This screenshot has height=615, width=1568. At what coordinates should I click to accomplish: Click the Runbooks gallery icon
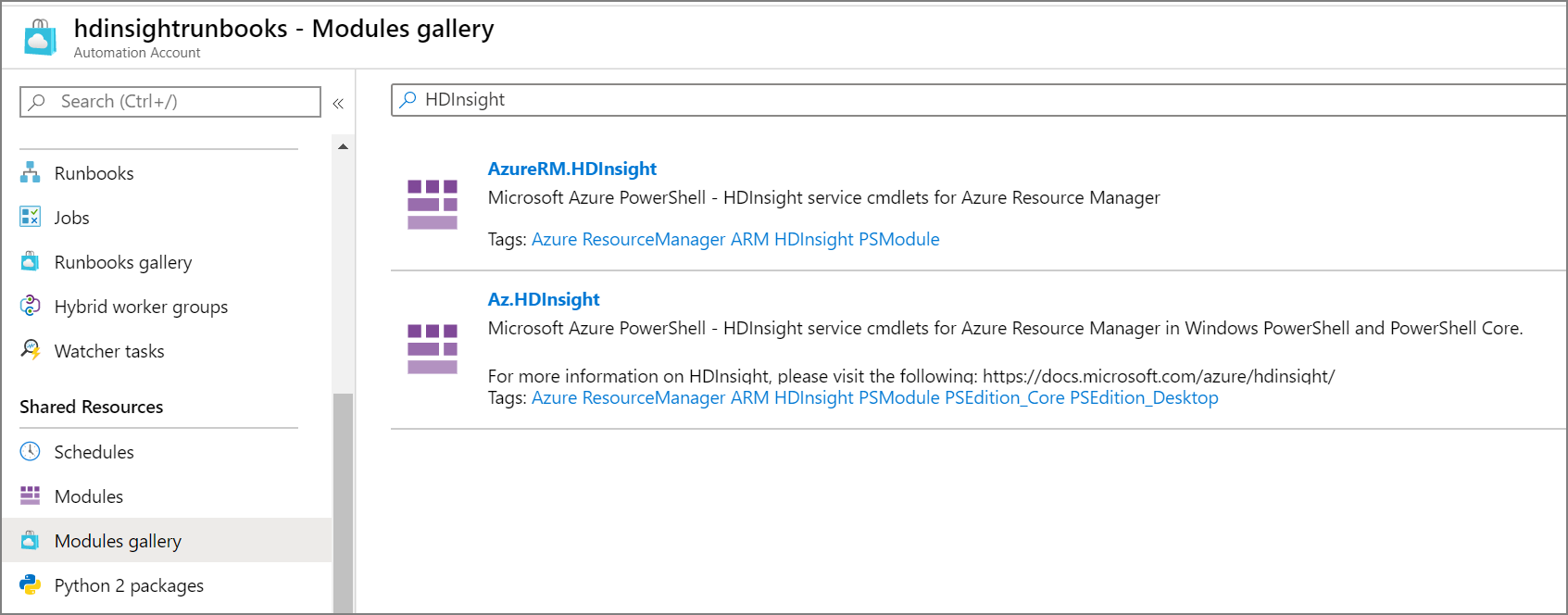pyautogui.click(x=31, y=261)
